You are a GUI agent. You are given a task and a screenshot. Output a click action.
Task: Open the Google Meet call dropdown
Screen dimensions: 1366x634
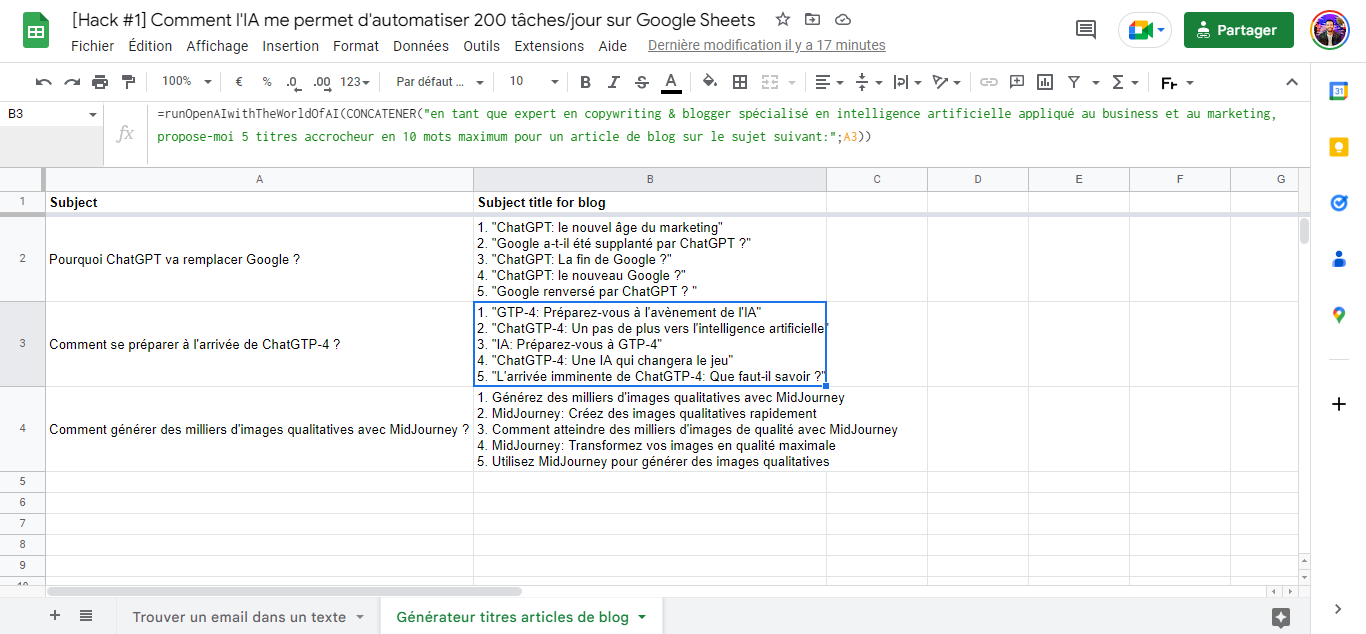click(x=1146, y=30)
